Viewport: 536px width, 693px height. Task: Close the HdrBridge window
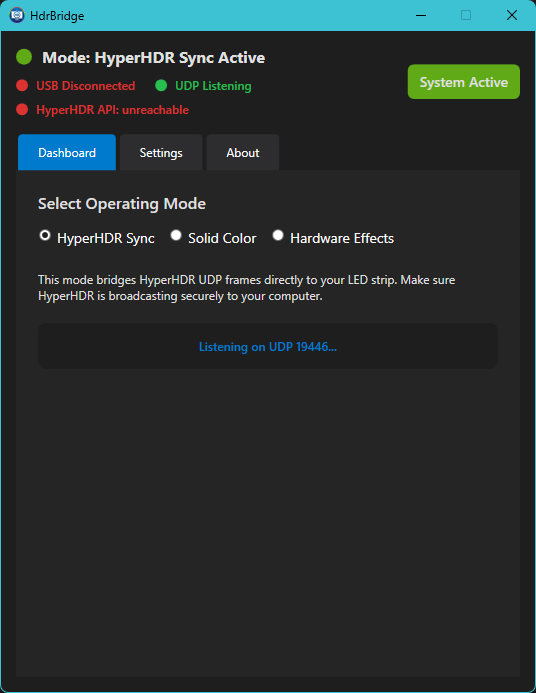(x=512, y=15)
